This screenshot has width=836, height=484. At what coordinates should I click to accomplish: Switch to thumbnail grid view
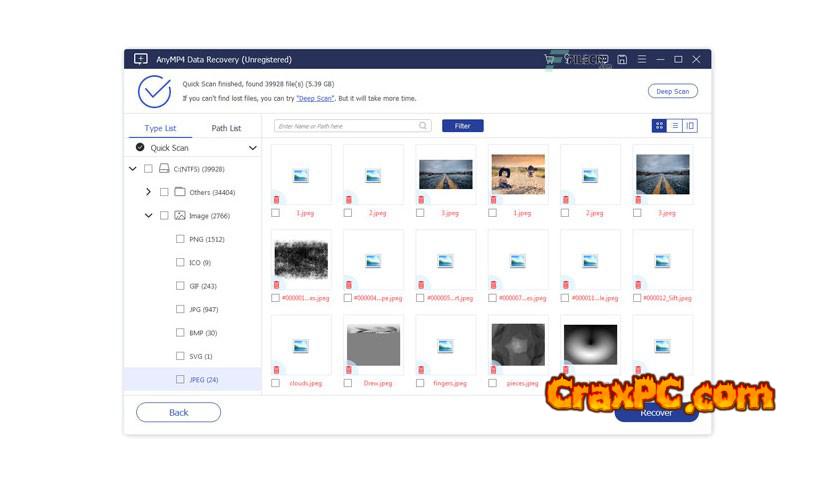[659, 126]
